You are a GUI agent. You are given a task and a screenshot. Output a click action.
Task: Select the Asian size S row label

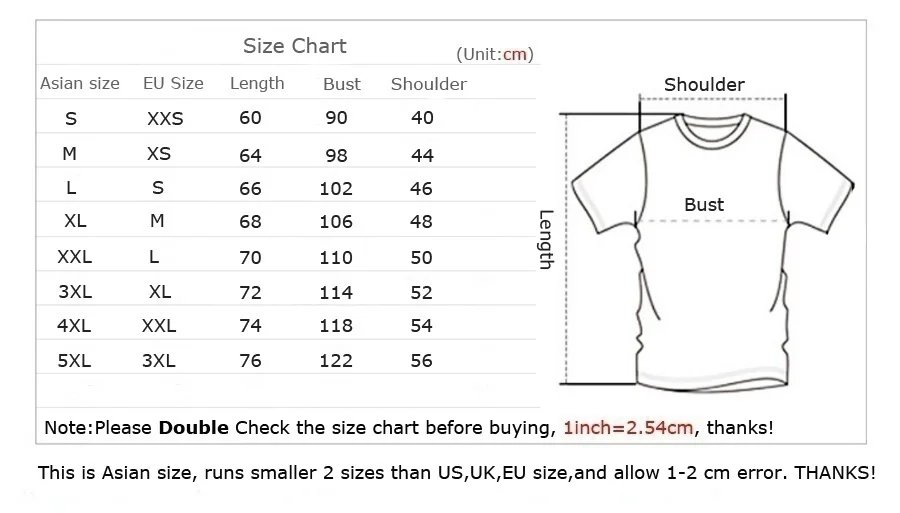pos(71,119)
